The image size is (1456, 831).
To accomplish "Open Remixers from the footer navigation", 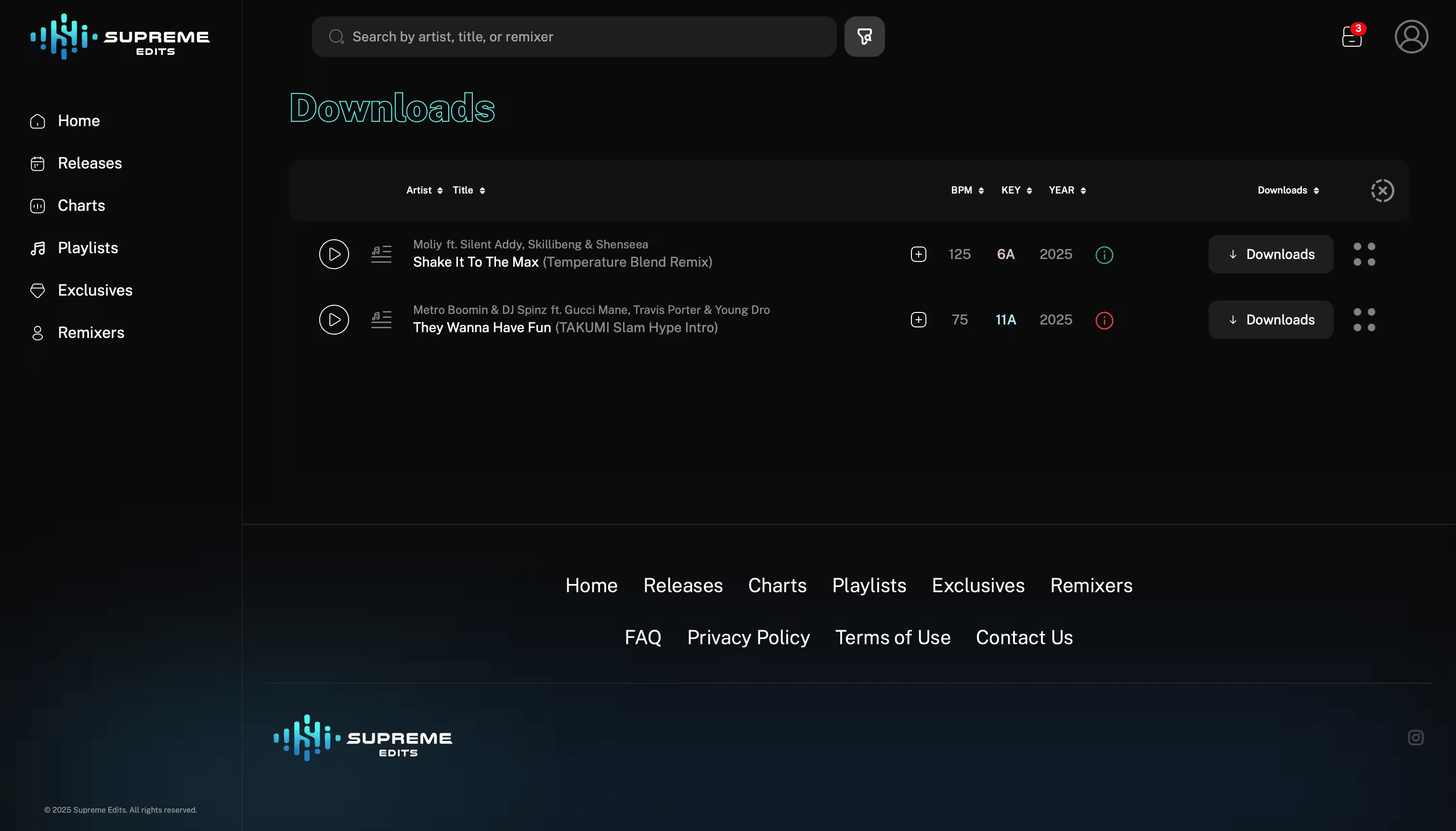I will point(1091,585).
